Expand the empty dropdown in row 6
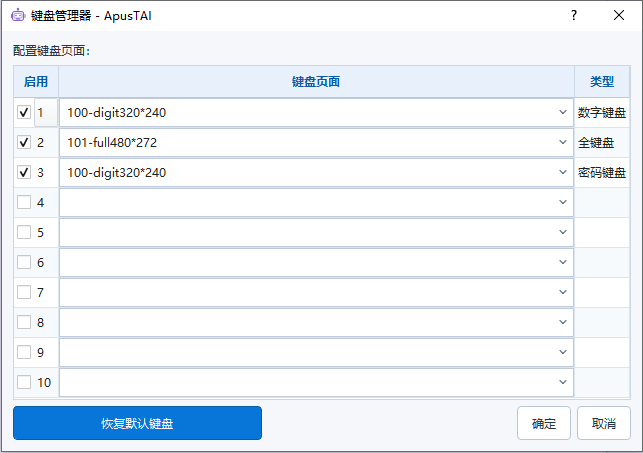The height and width of the screenshot is (453, 643). 316,262
